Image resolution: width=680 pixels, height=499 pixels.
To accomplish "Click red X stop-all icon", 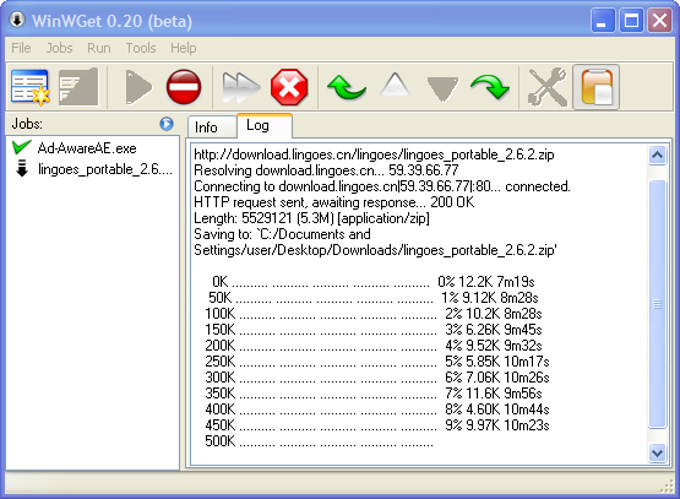I will 289,87.
